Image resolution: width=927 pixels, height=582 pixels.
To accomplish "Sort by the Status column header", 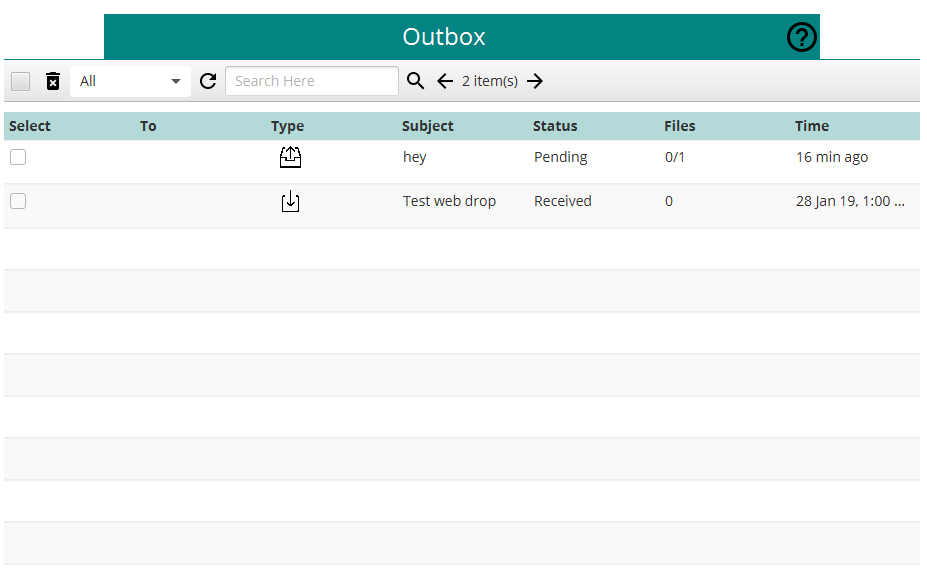I will point(555,126).
